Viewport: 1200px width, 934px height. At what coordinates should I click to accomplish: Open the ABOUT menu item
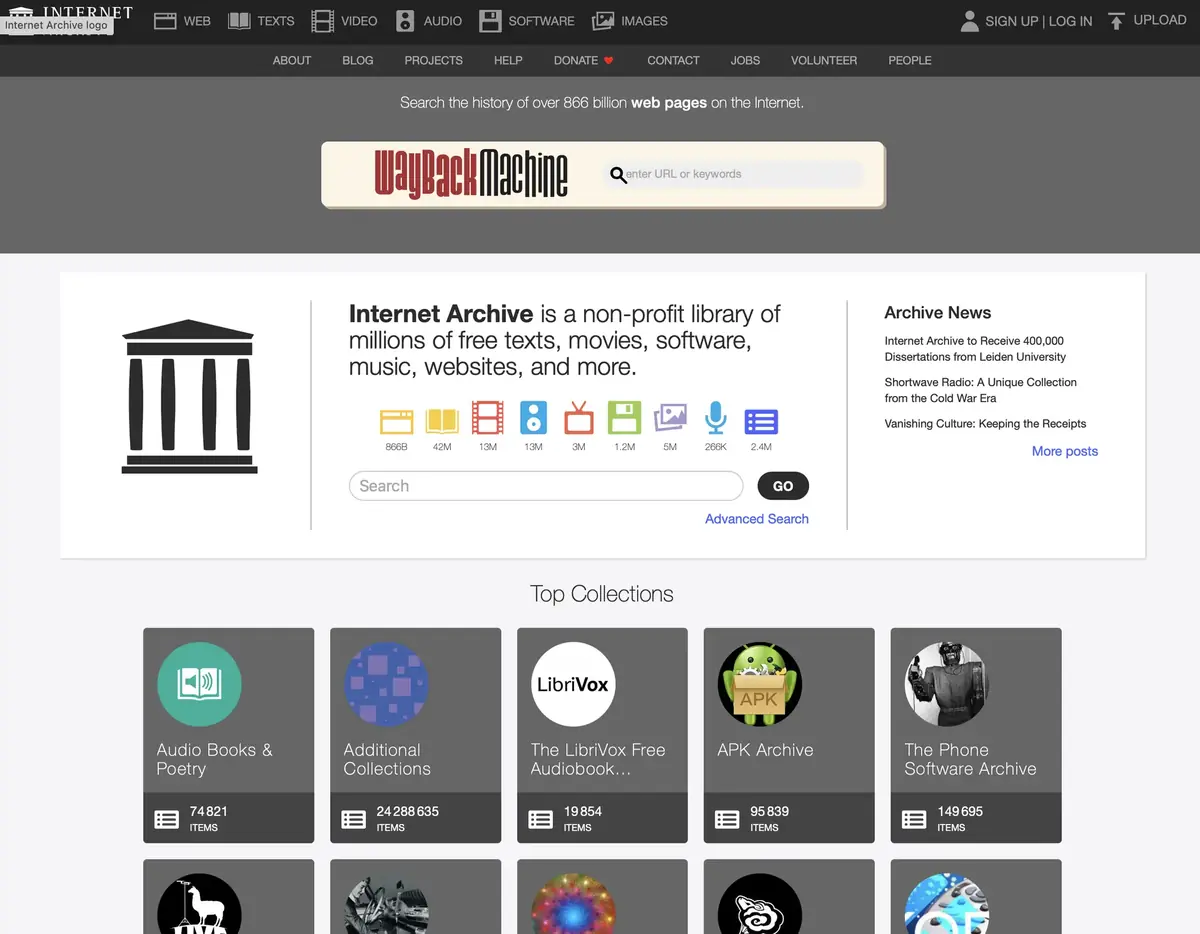coord(291,60)
